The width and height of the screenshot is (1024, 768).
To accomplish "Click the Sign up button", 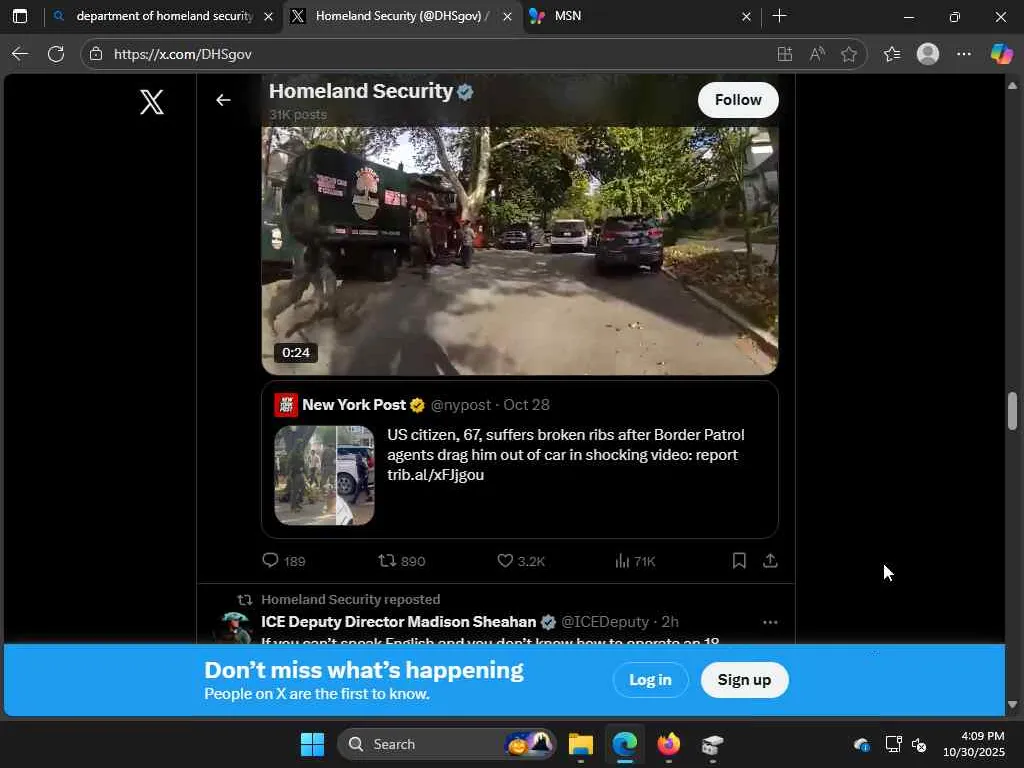I will [x=744, y=680].
